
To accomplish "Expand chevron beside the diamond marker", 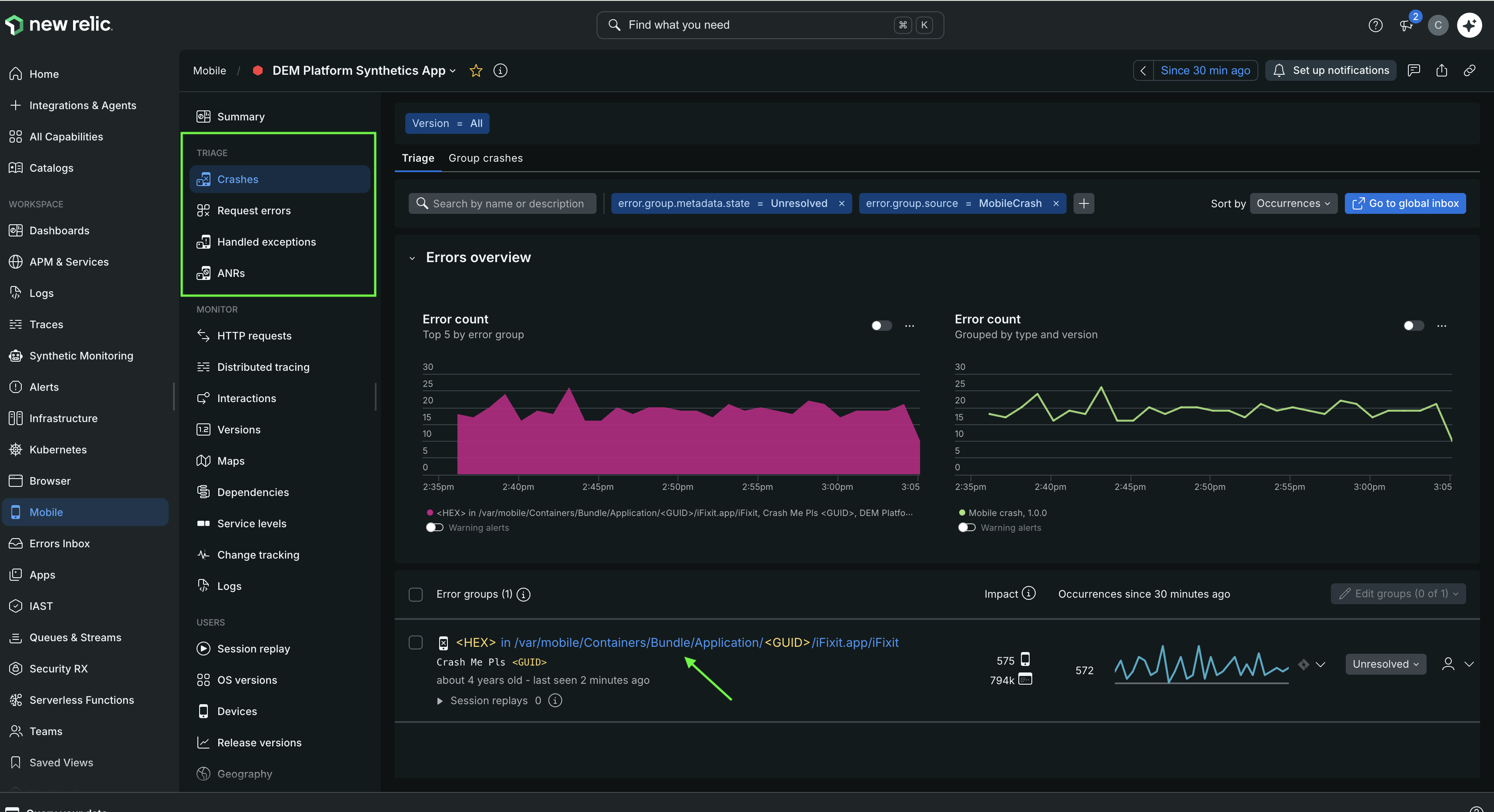I will tap(1321, 665).
